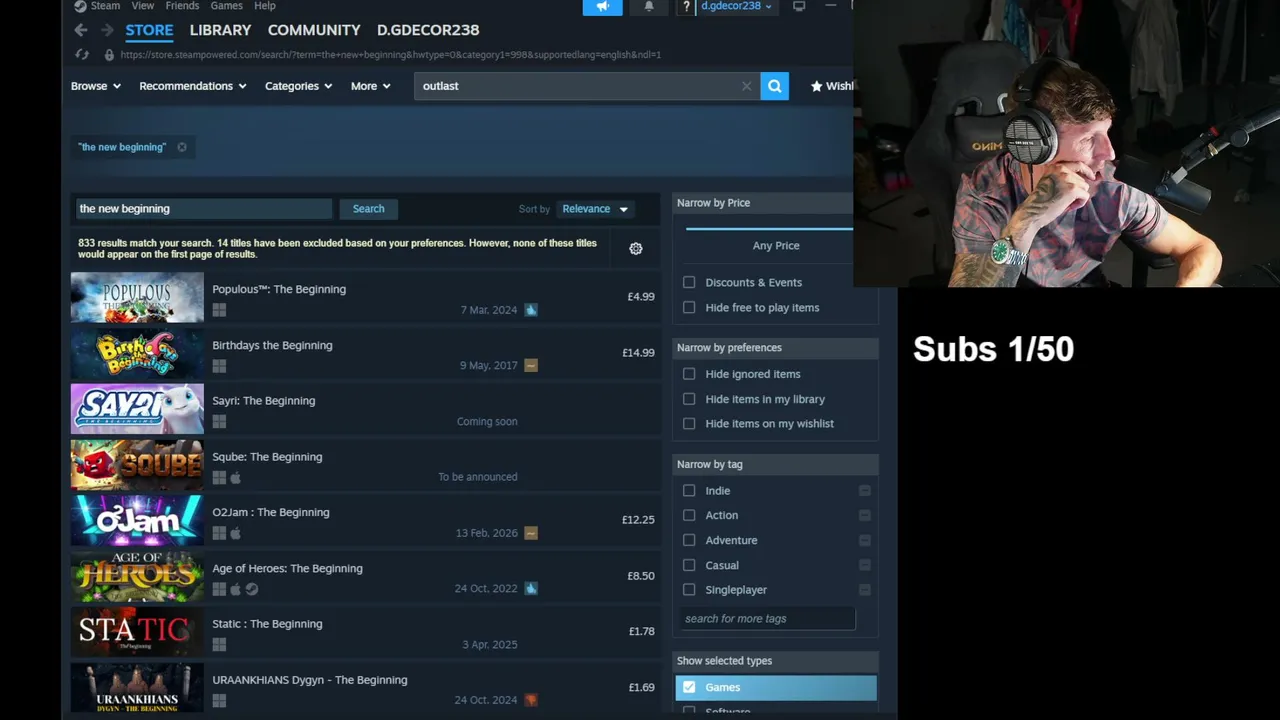The width and height of the screenshot is (1280, 720).
Task: Exclude the Singleplayer tag with its minus button
Action: point(865,590)
